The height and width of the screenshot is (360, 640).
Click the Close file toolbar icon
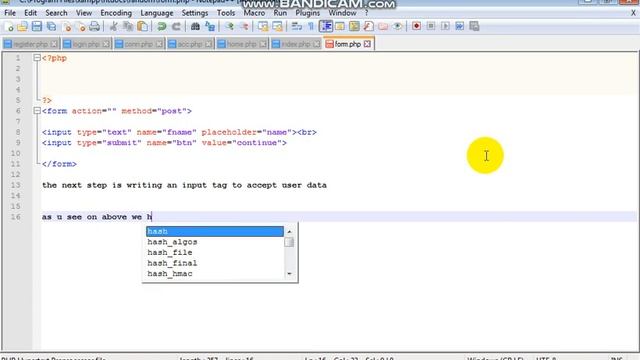click(67, 27)
